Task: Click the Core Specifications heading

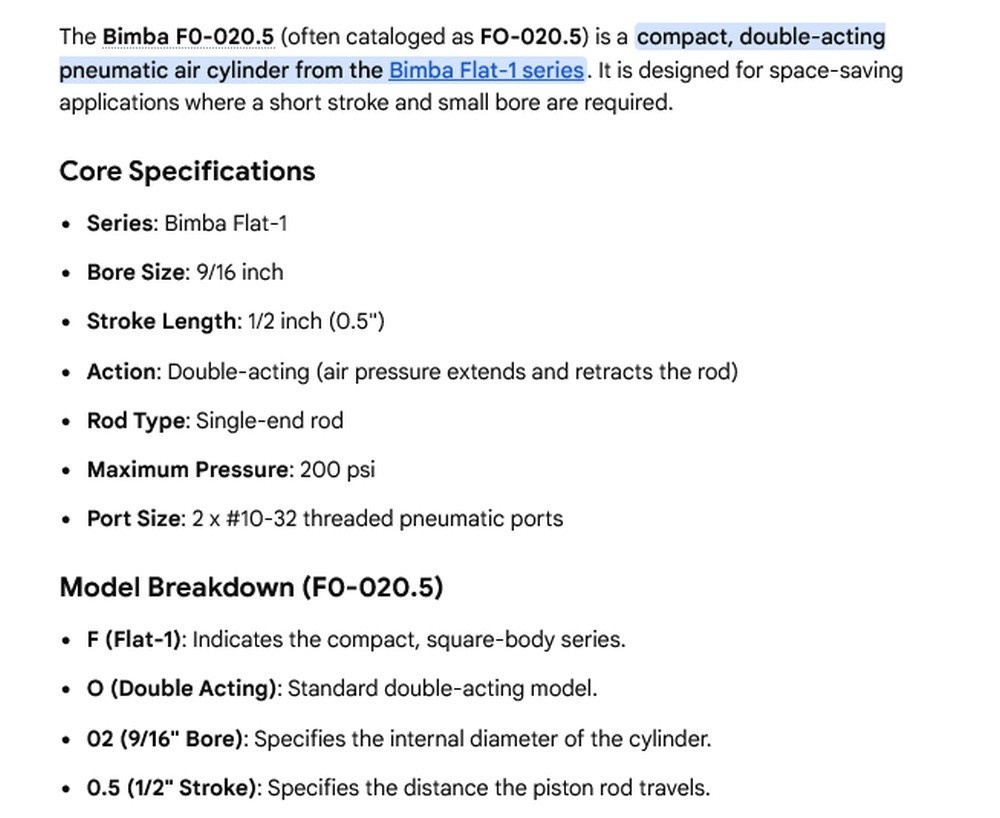Action: [188, 171]
